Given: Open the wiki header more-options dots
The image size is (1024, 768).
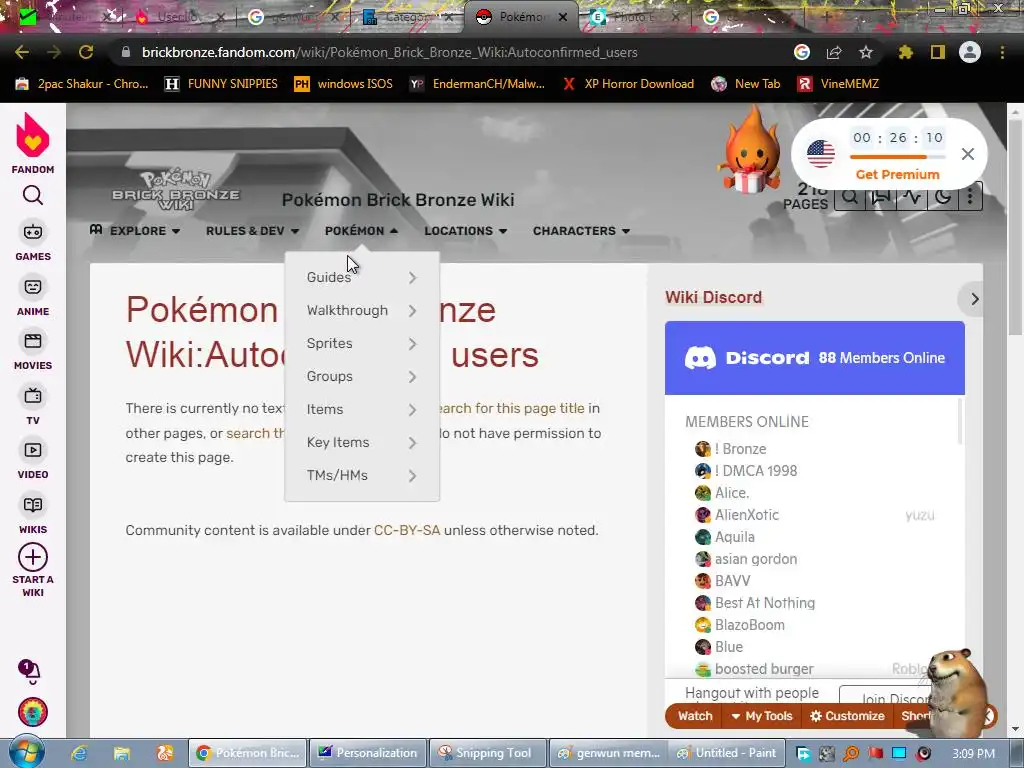Looking at the screenshot, I should [970, 197].
